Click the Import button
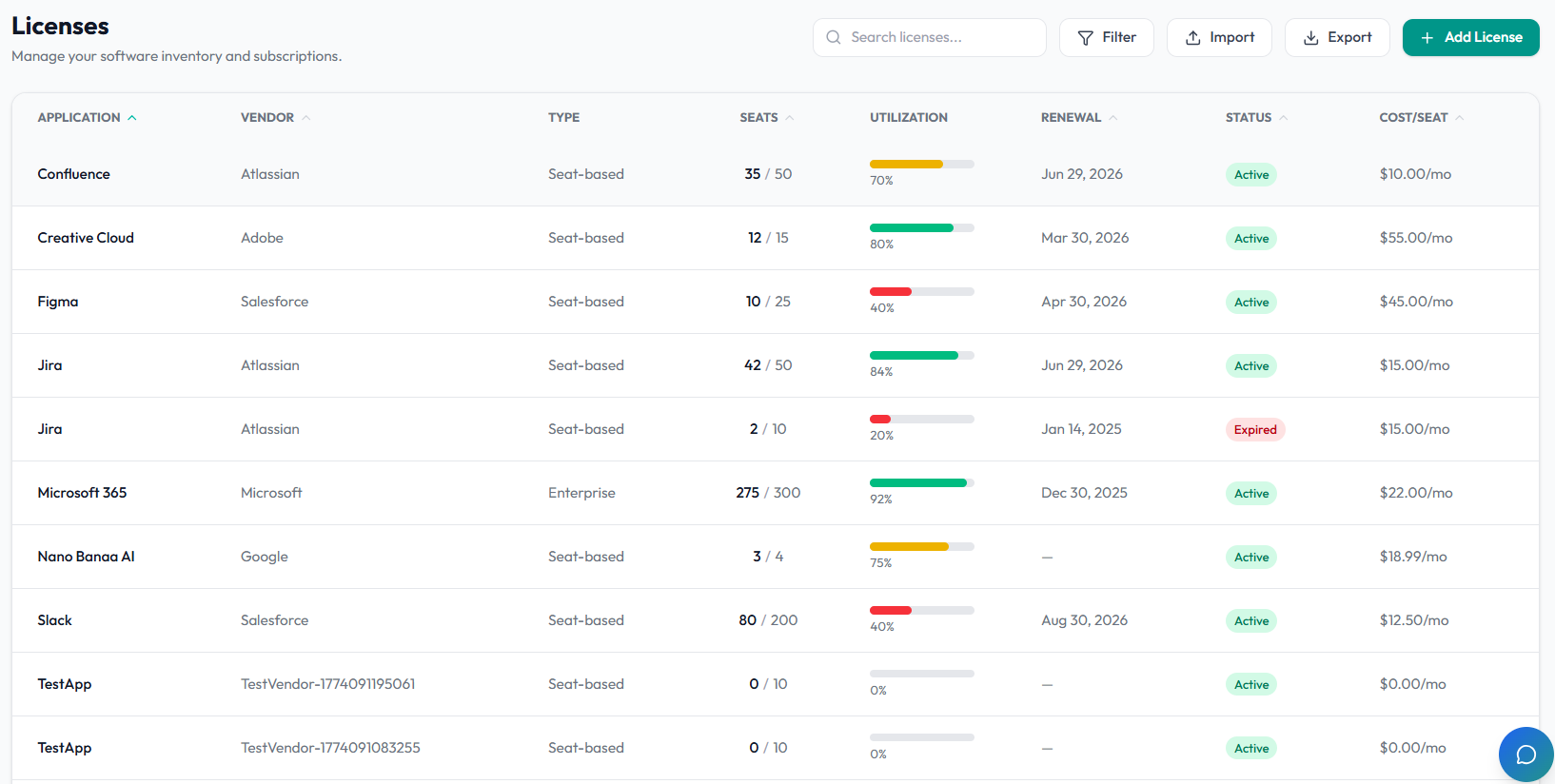1555x784 pixels. click(x=1219, y=37)
